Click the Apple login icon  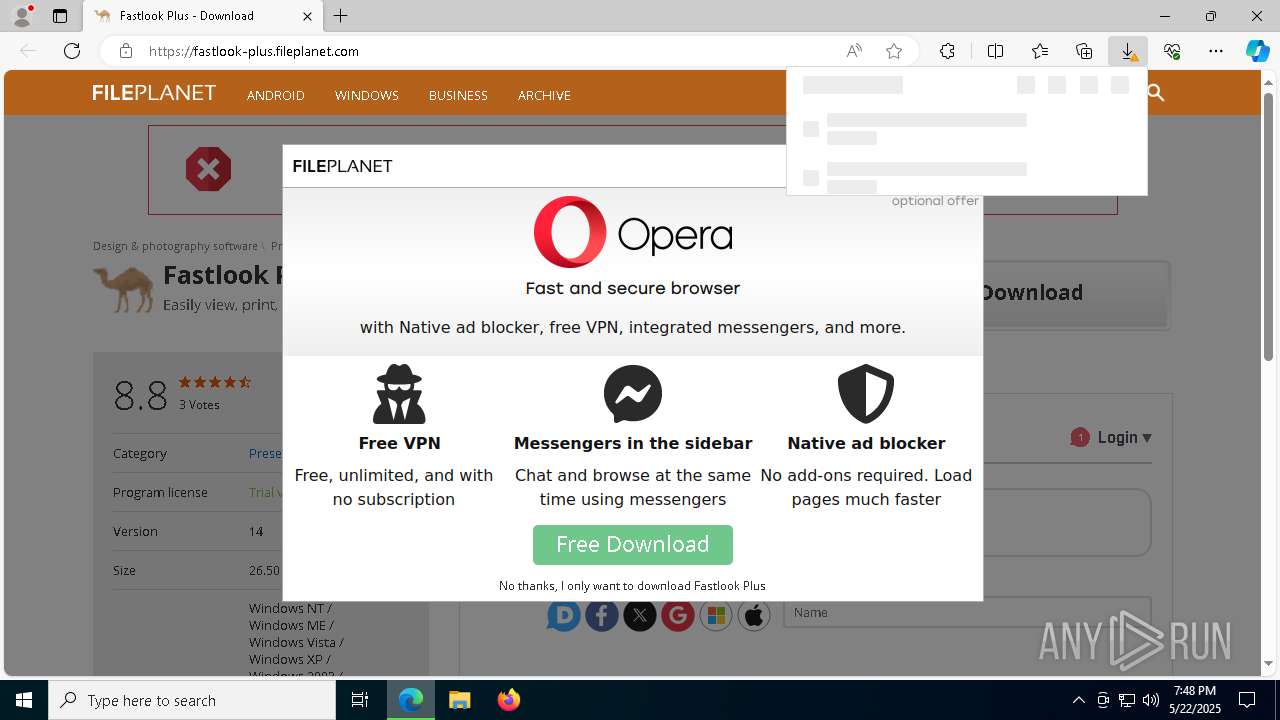(754, 615)
